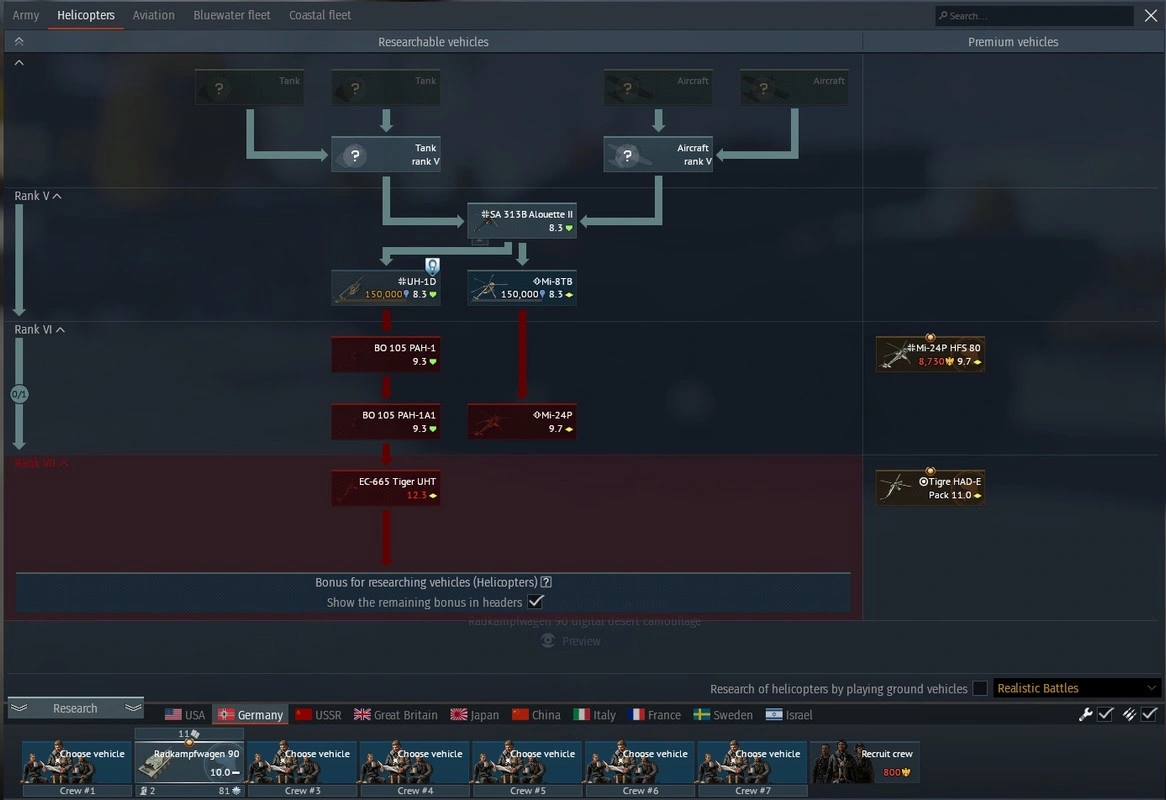Collapse top section single chevron
Viewport: 1166px width, 800px height.
(x=19, y=63)
